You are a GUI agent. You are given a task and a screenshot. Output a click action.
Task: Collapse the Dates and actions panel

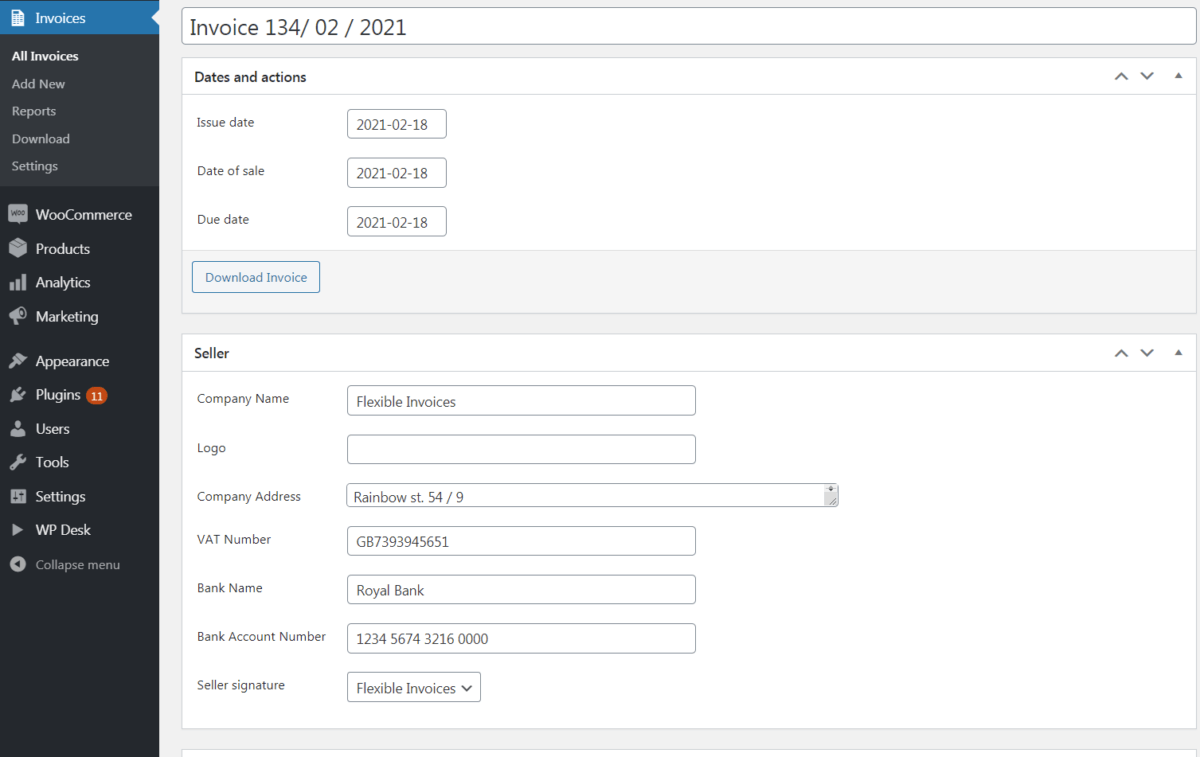(1177, 75)
